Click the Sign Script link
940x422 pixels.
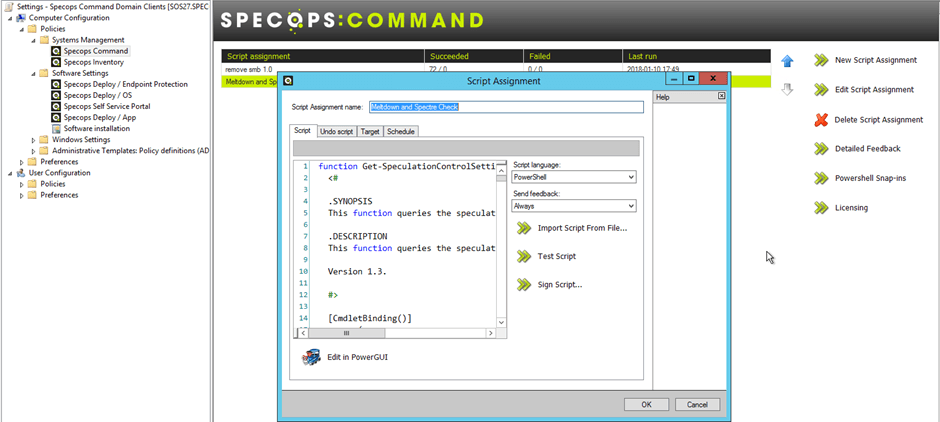pos(560,285)
